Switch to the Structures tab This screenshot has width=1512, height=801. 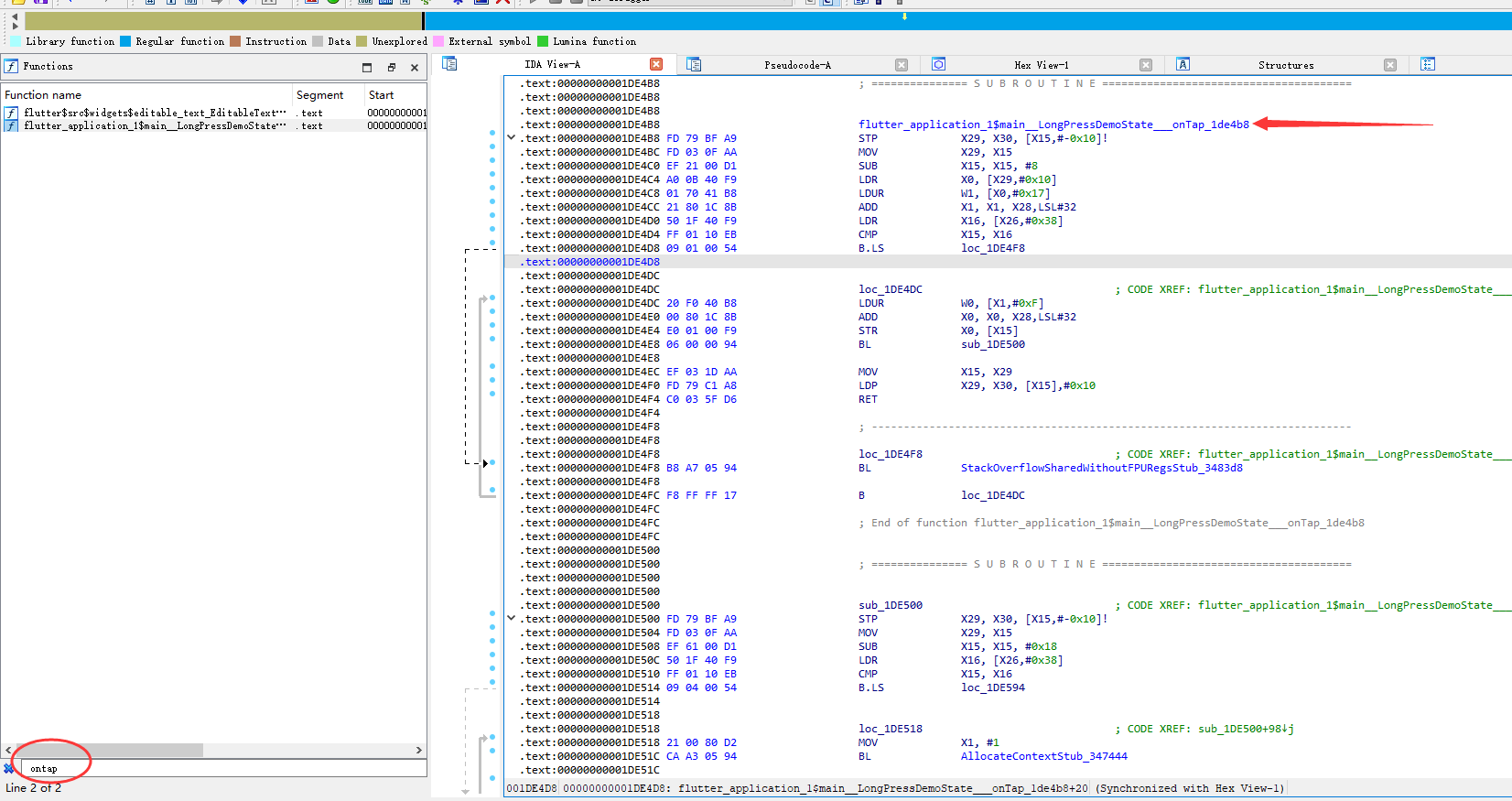pos(1286,65)
